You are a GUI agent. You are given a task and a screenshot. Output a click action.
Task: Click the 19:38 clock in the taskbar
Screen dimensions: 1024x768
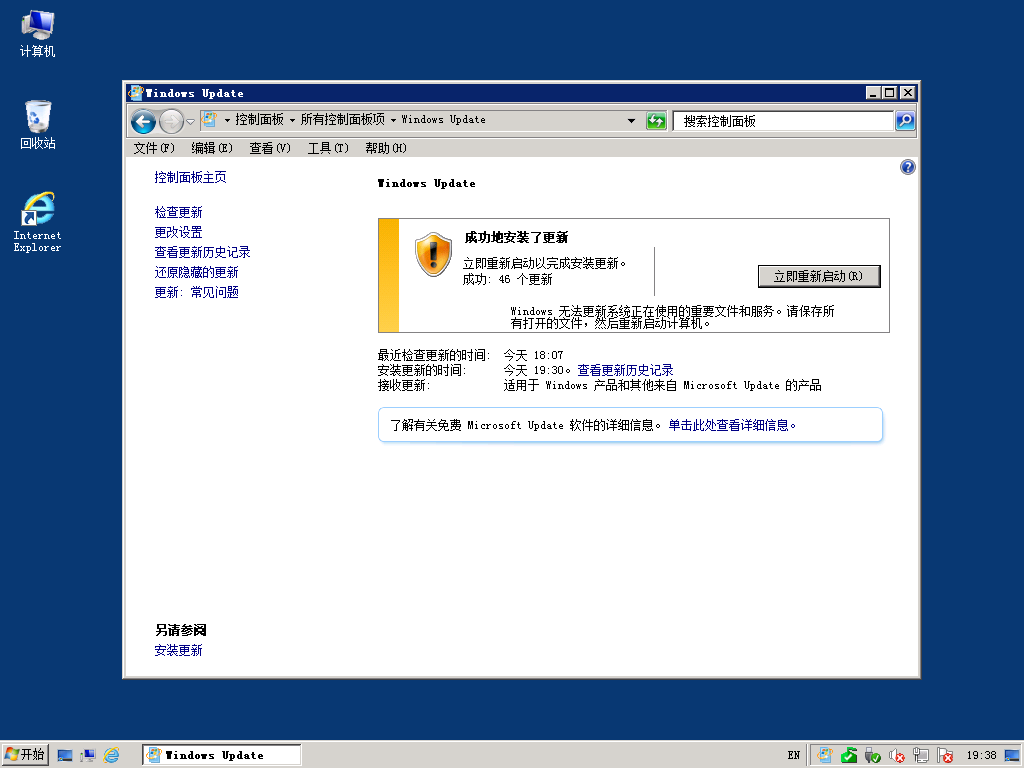(x=982, y=756)
